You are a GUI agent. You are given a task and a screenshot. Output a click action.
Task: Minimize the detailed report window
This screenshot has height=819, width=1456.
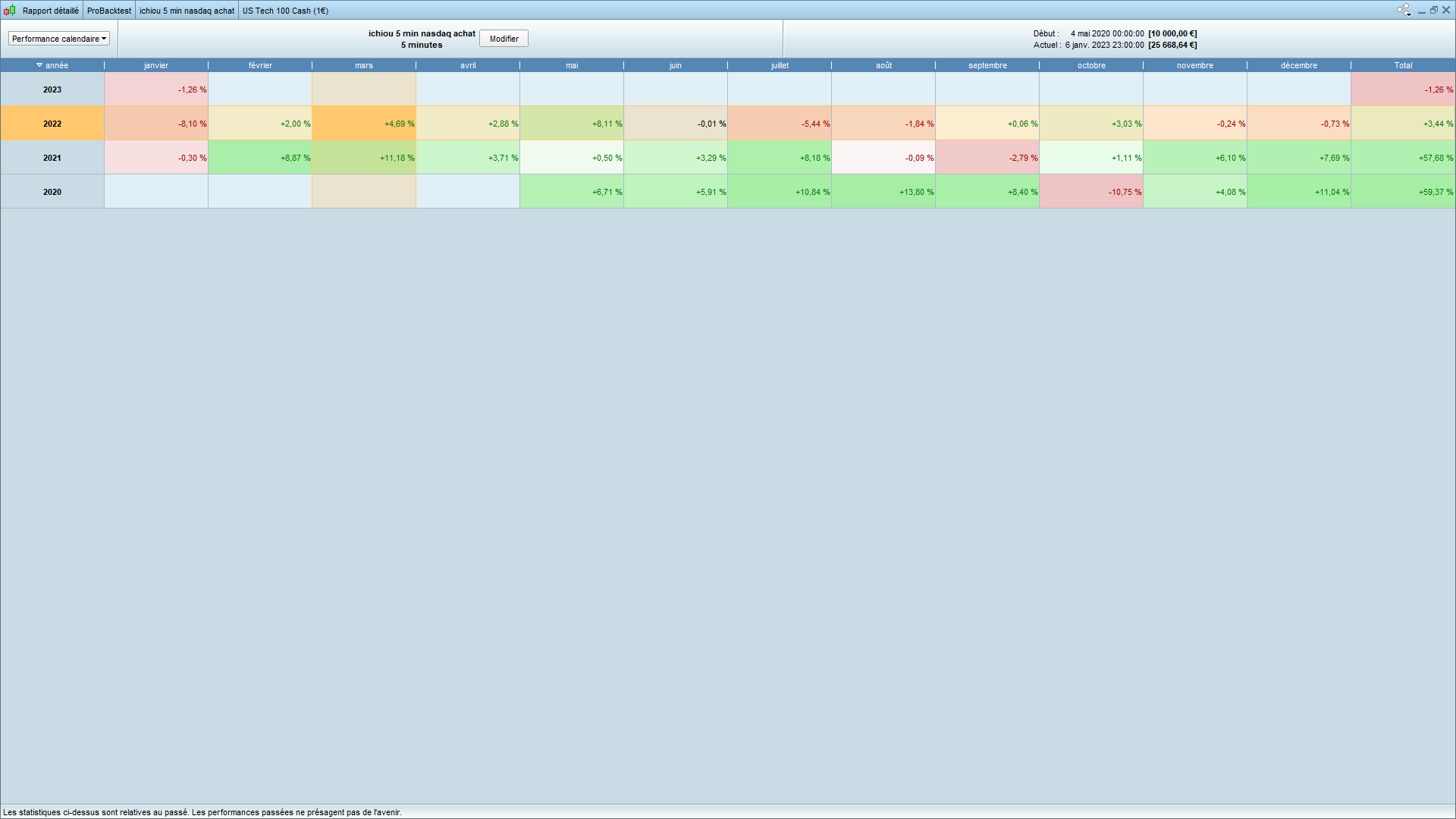click(x=1422, y=11)
